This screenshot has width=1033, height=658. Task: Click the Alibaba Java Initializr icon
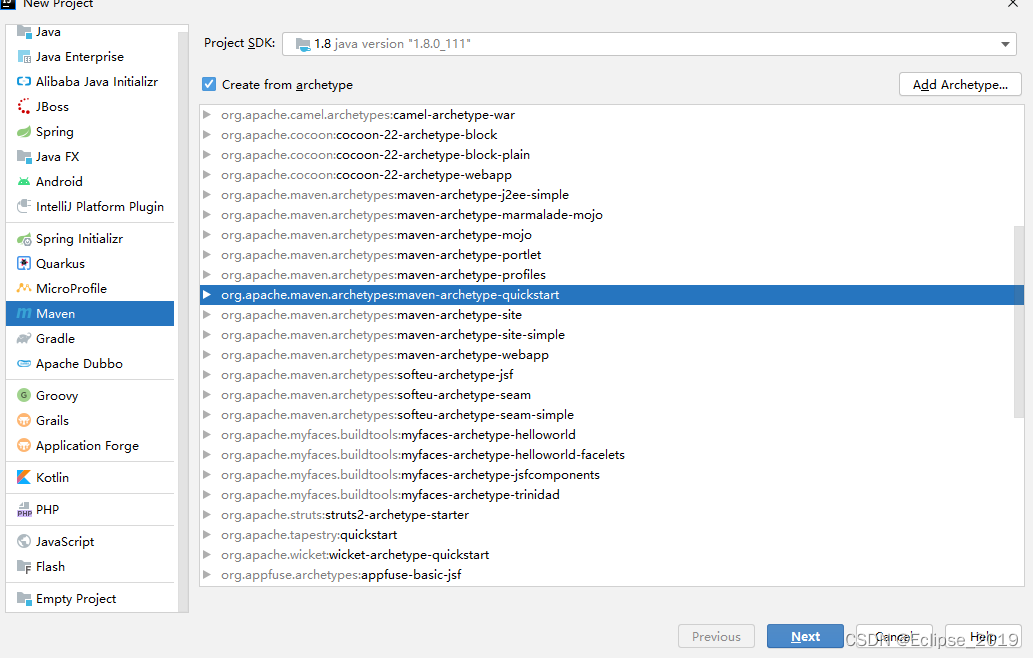tap(24, 82)
